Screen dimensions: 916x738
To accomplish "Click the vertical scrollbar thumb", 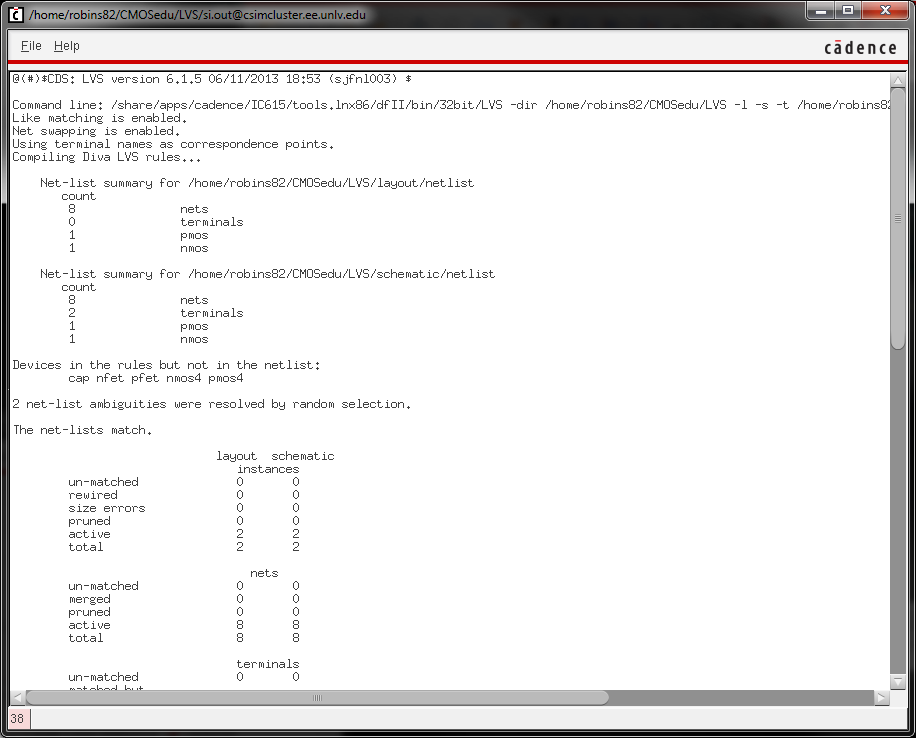I will [x=898, y=218].
